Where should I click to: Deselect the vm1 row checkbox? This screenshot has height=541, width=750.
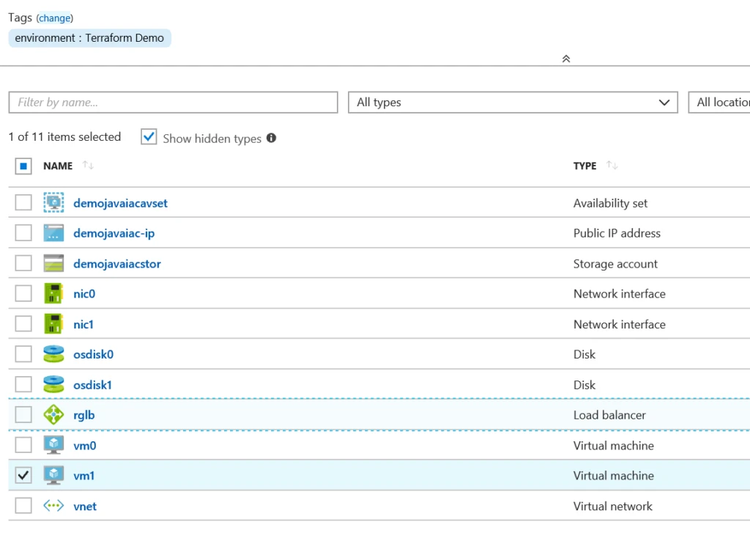click(x=23, y=475)
